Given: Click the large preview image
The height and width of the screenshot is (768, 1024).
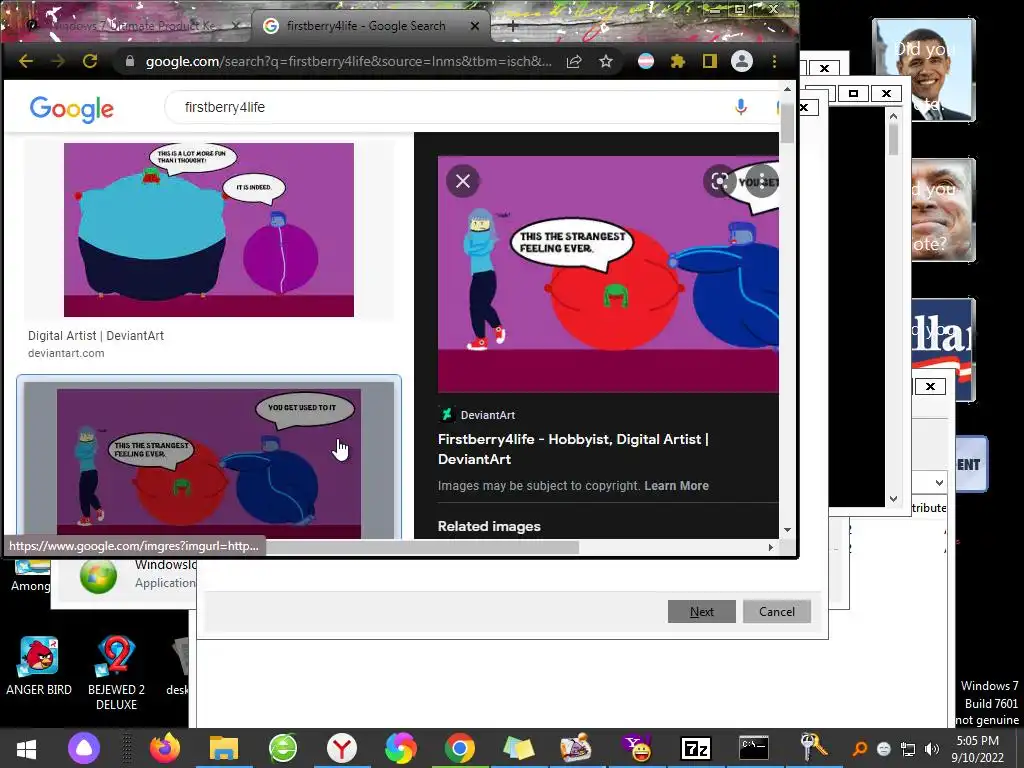Looking at the screenshot, I should tap(608, 274).
